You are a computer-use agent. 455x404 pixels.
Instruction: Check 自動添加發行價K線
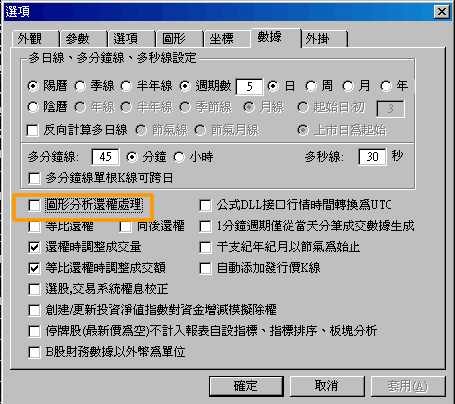coord(205,268)
